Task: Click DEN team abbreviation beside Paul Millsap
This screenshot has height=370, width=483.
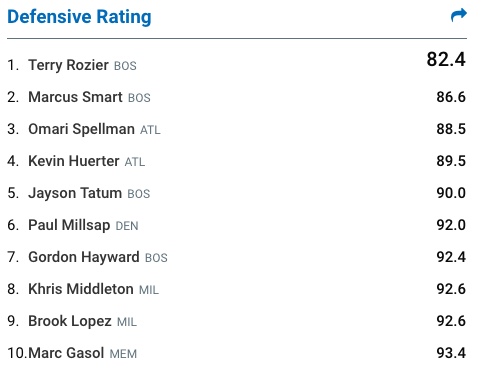Action: pos(127,226)
